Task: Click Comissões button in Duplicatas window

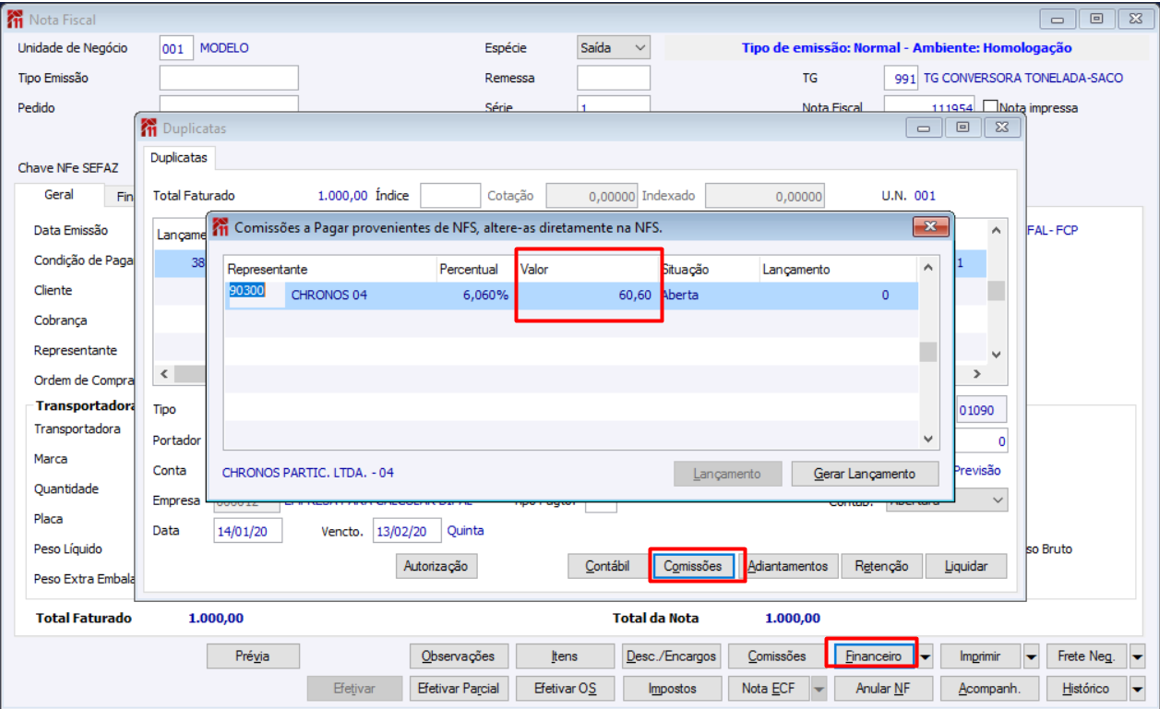Action: pos(692,566)
